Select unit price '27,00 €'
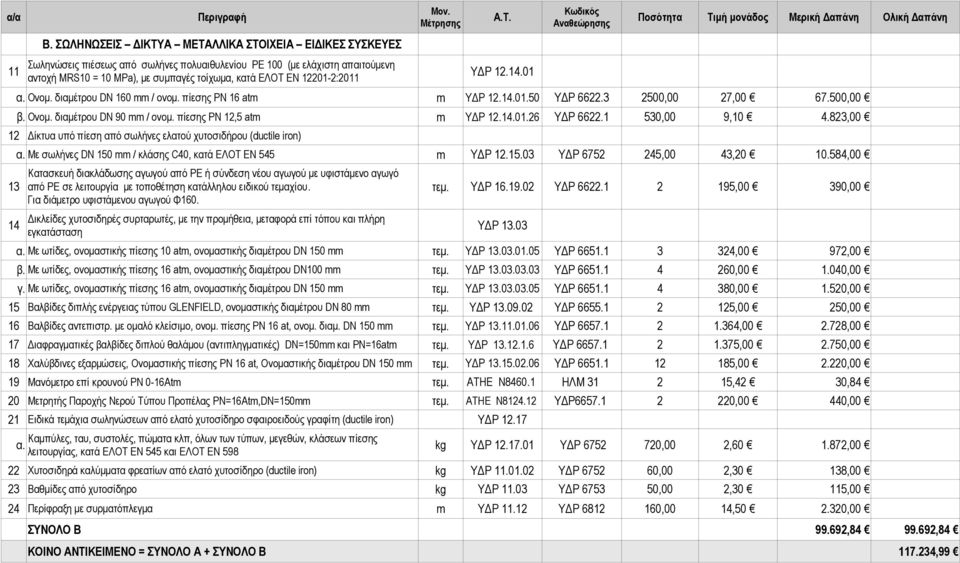 738,97
